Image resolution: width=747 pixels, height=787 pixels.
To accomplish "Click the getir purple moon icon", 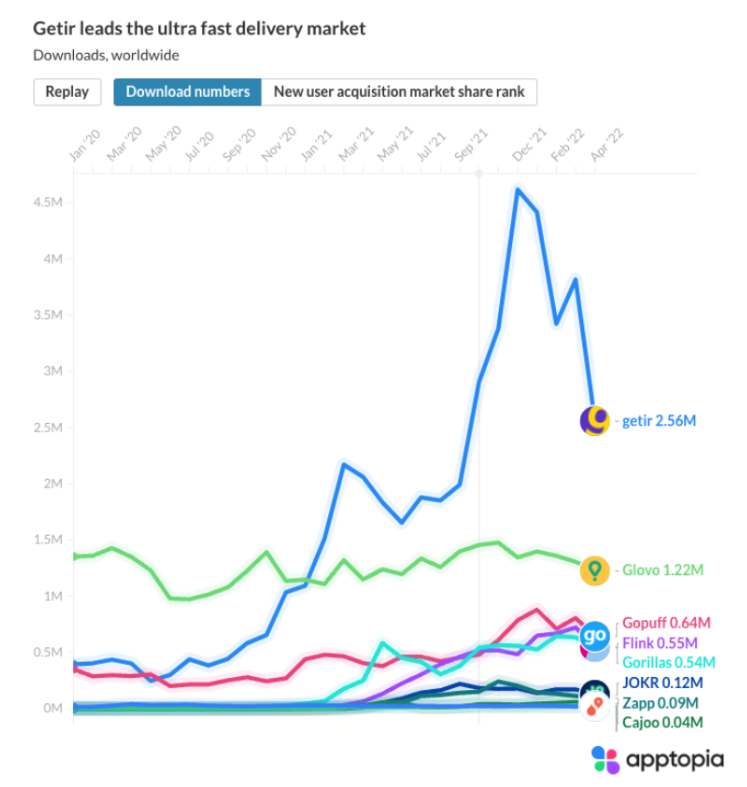I will (594, 421).
